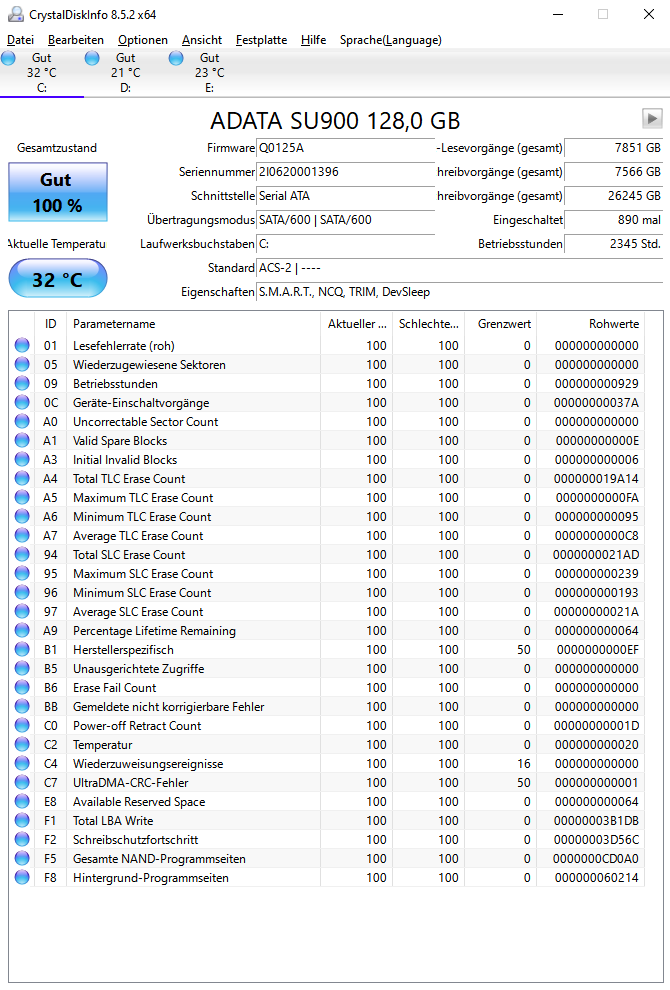The height and width of the screenshot is (990, 670).
Task: Click the Firmware field Q0125A
Action: [345, 148]
